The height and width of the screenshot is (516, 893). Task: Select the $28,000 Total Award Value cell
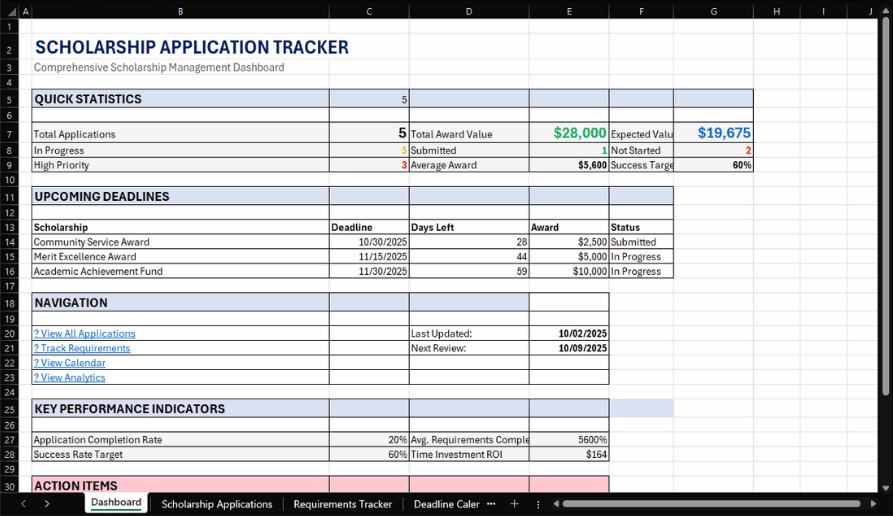pyautogui.click(x=568, y=133)
